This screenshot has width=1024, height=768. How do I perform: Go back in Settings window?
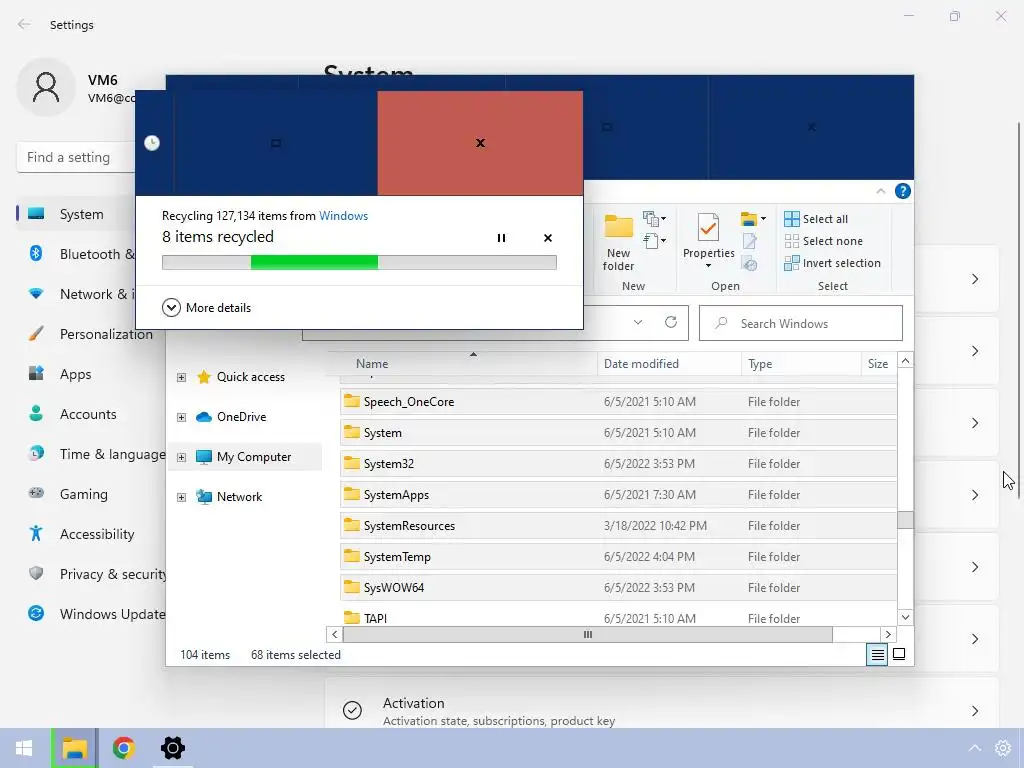click(24, 24)
